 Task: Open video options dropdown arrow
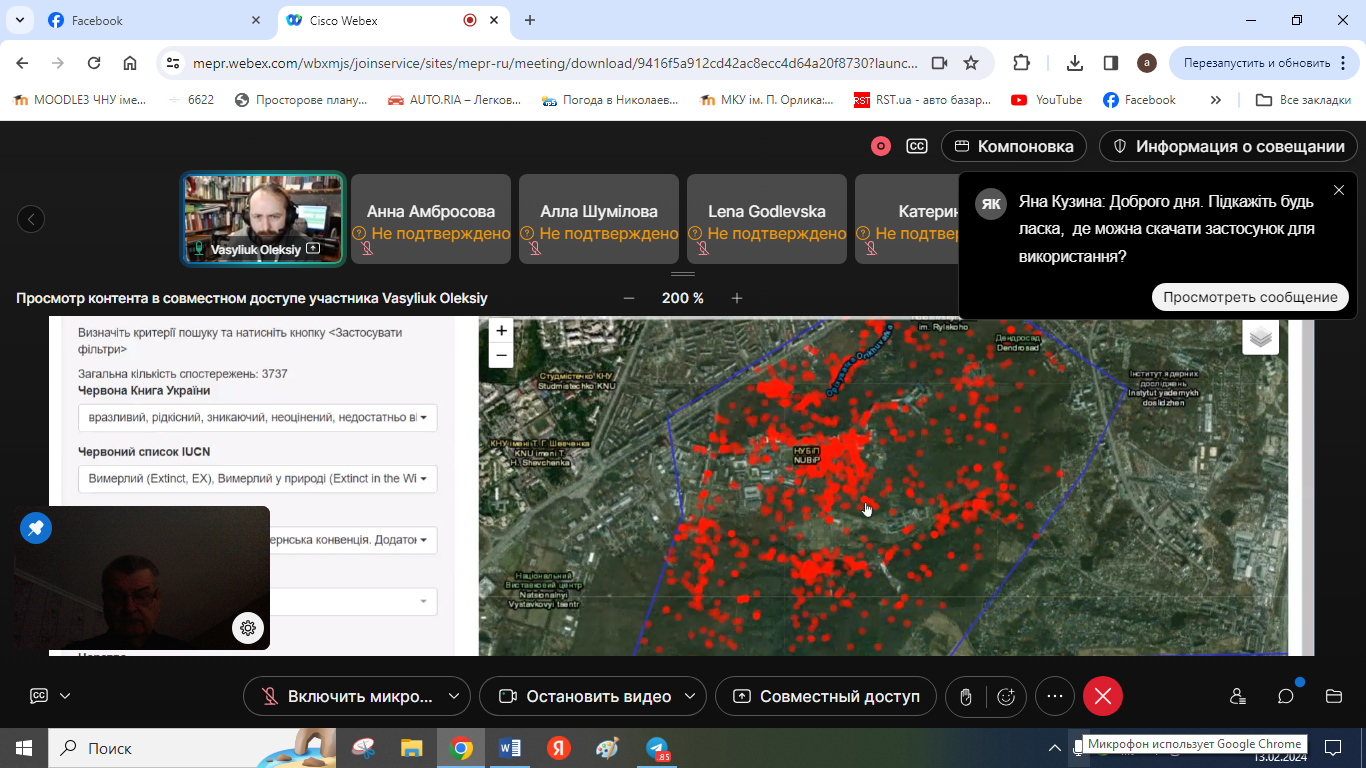(x=690, y=696)
